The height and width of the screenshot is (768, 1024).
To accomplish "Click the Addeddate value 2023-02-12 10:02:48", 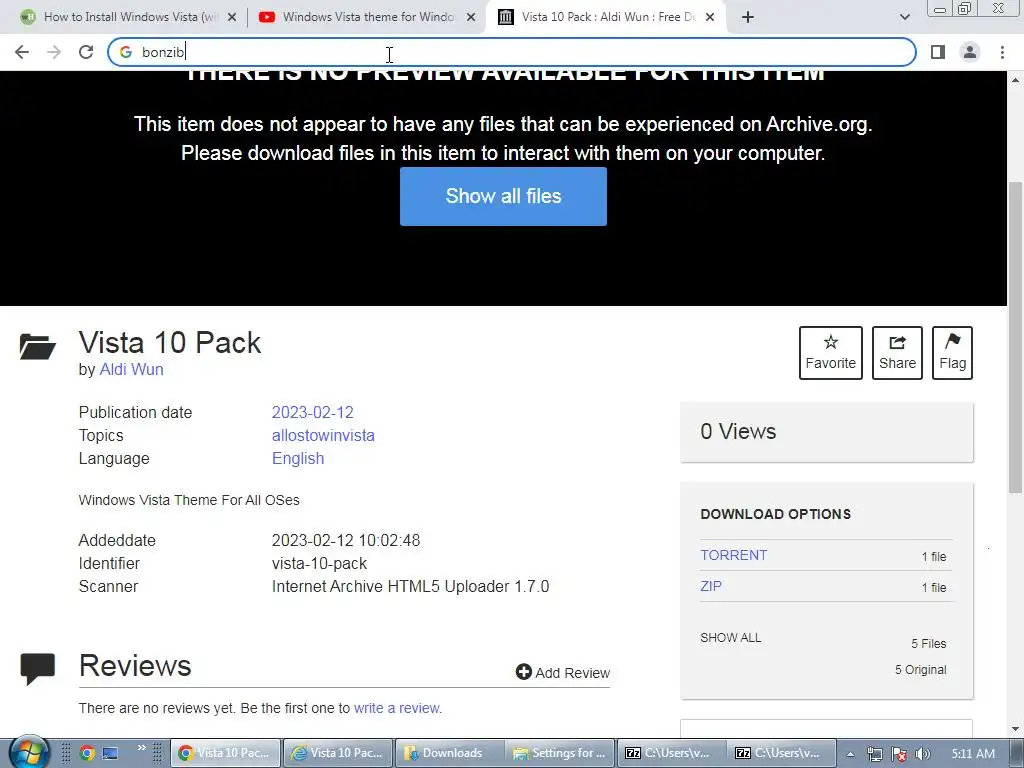I will 345,540.
